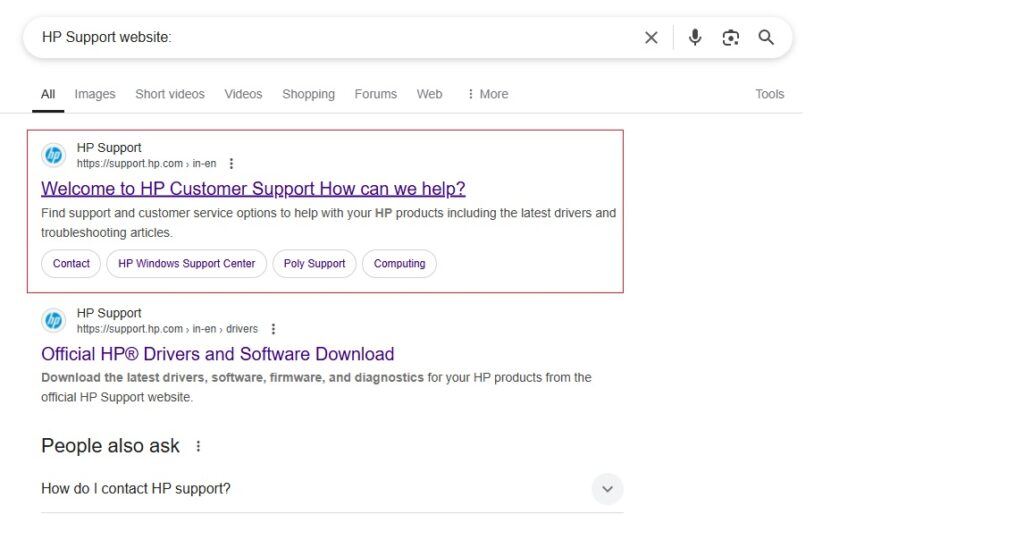1024x540 pixels.
Task: Switch to the Web tab
Action: pyautogui.click(x=429, y=94)
